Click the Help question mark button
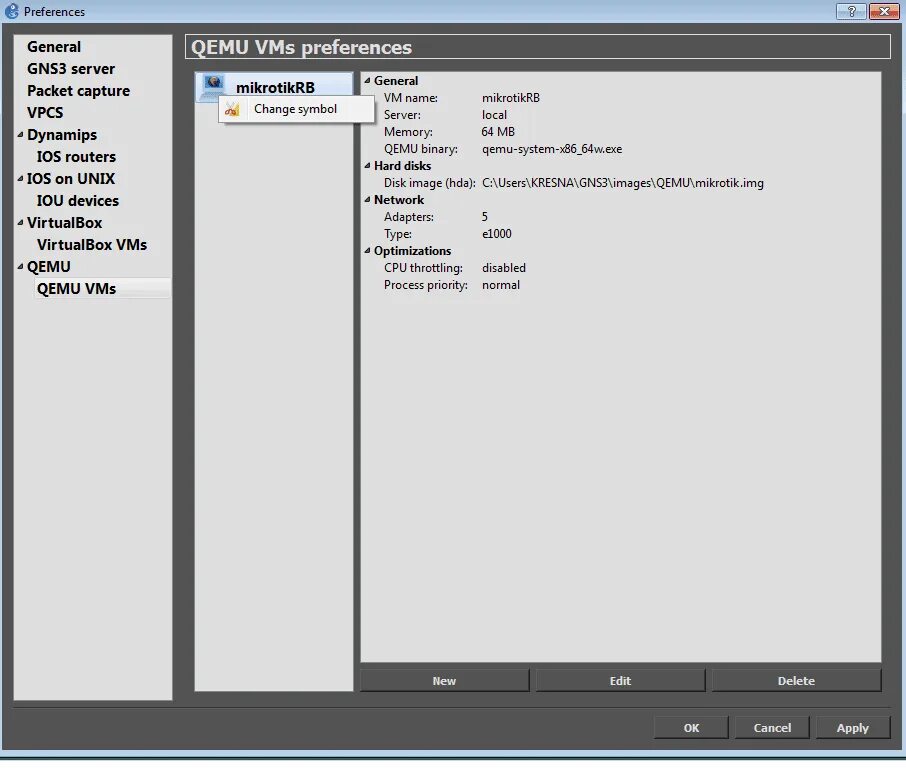Image resolution: width=906 pixels, height=768 pixels. tap(851, 11)
